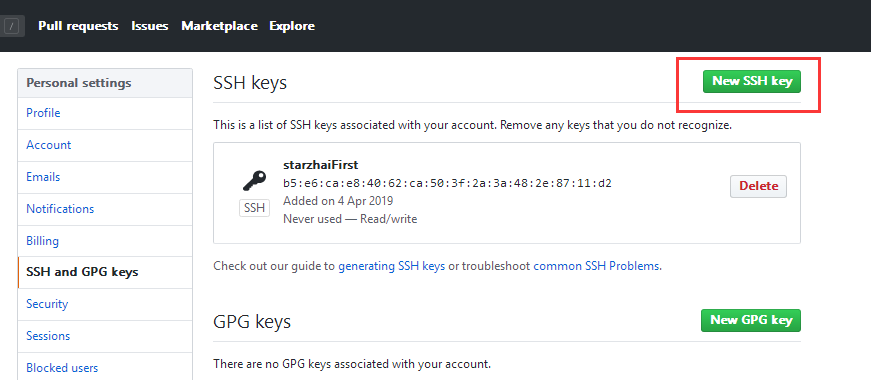Open Pull requests in top navigation
This screenshot has height=380, width=871.
click(x=78, y=26)
